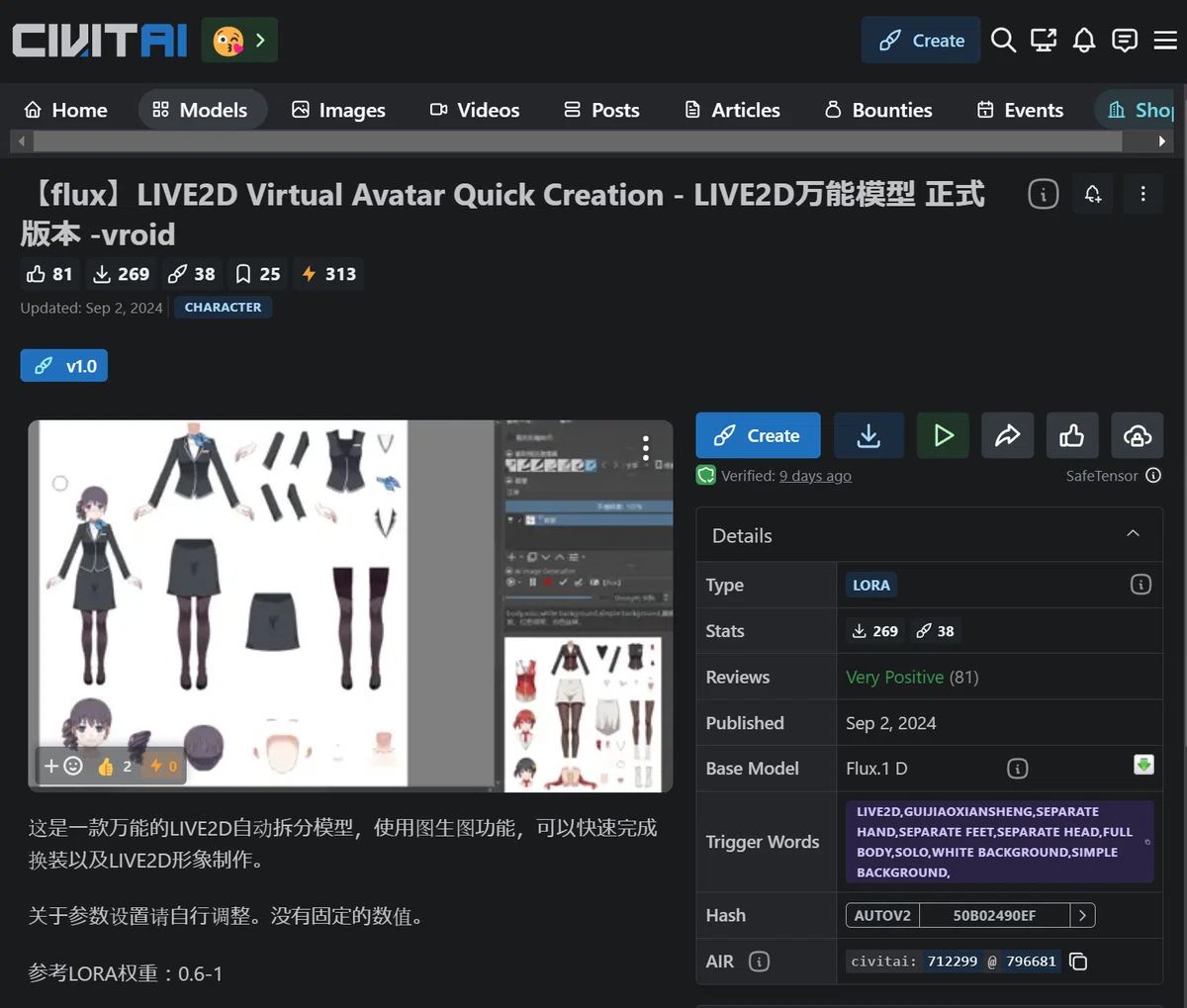Toggle the thumbs-up like button

click(1072, 435)
